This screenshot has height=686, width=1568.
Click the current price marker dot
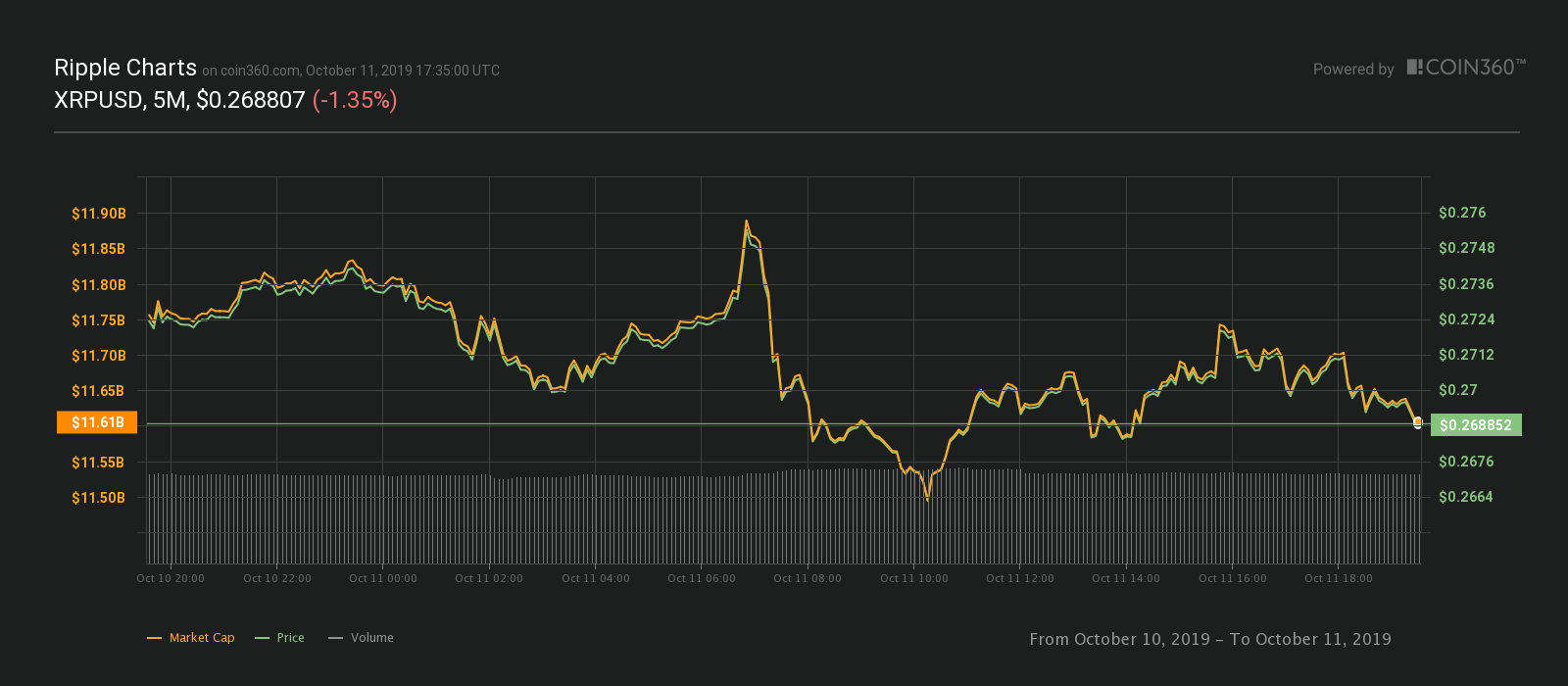click(1417, 422)
